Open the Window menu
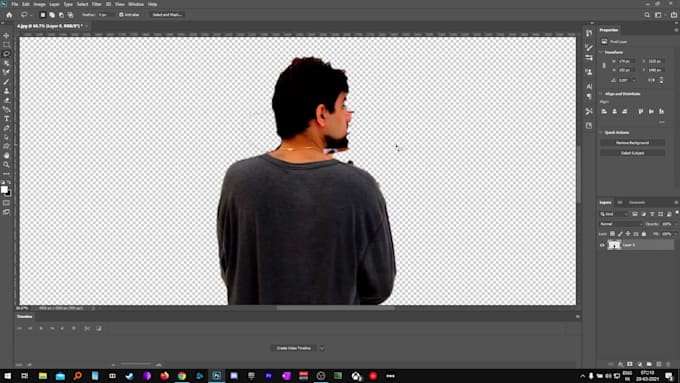Screen dimensions: 680x383 (x=136, y=4)
